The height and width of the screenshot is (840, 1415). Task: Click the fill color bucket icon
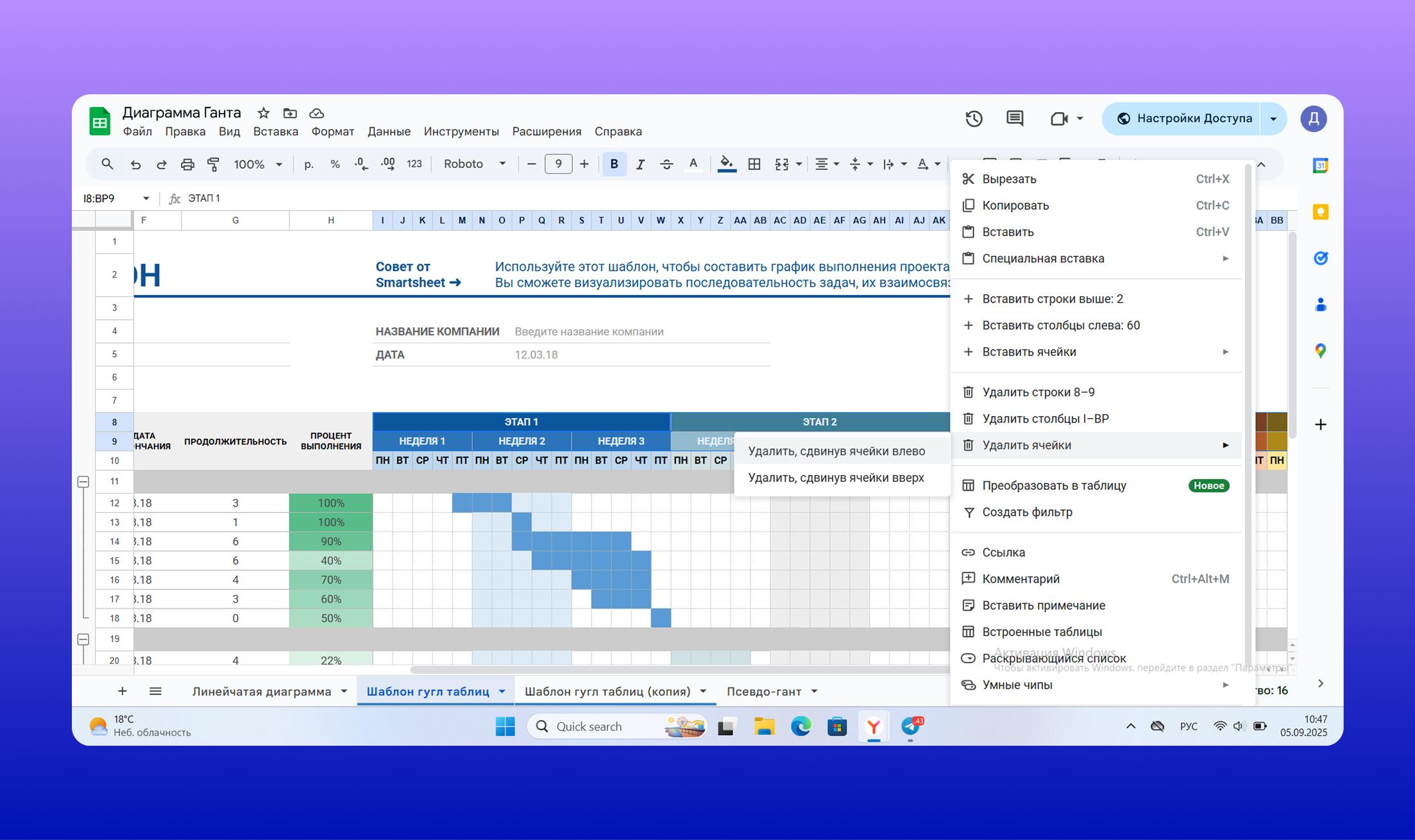click(x=726, y=164)
